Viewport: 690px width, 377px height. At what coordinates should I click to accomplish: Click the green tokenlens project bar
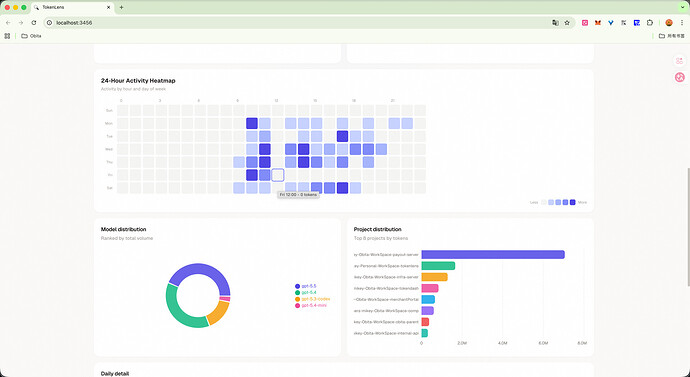(x=438, y=266)
